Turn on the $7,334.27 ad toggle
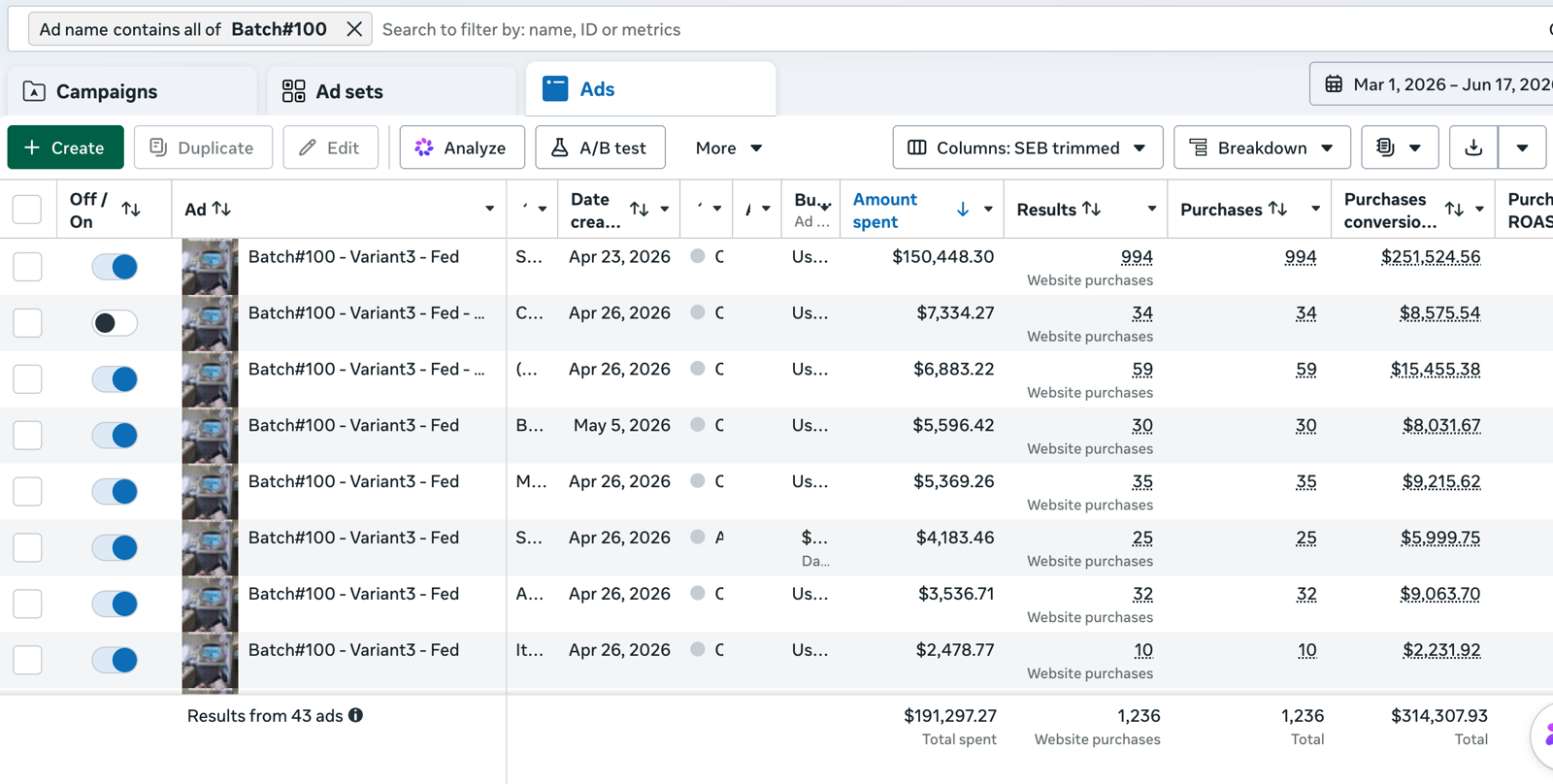This screenshot has width=1553, height=784. [x=115, y=323]
